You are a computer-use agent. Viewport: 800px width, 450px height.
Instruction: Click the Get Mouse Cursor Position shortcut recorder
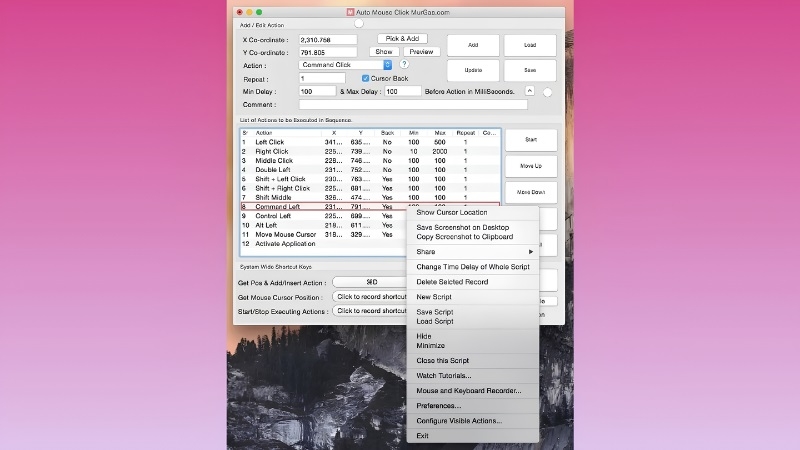click(x=370, y=296)
